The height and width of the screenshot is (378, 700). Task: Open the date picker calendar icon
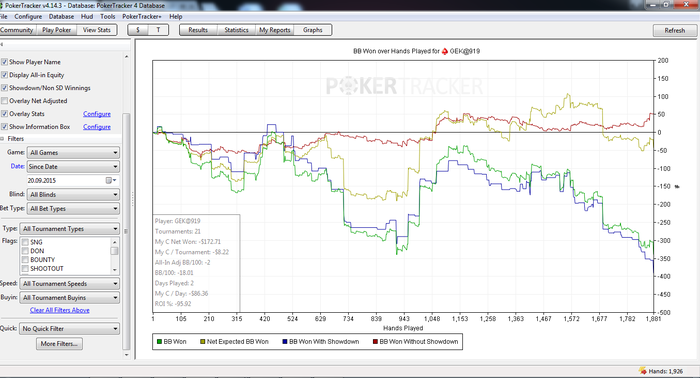[110, 180]
